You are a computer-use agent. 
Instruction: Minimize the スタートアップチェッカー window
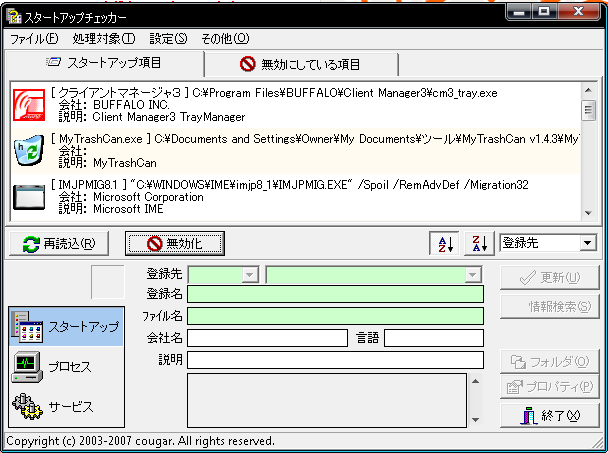pyautogui.click(x=518, y=12)
